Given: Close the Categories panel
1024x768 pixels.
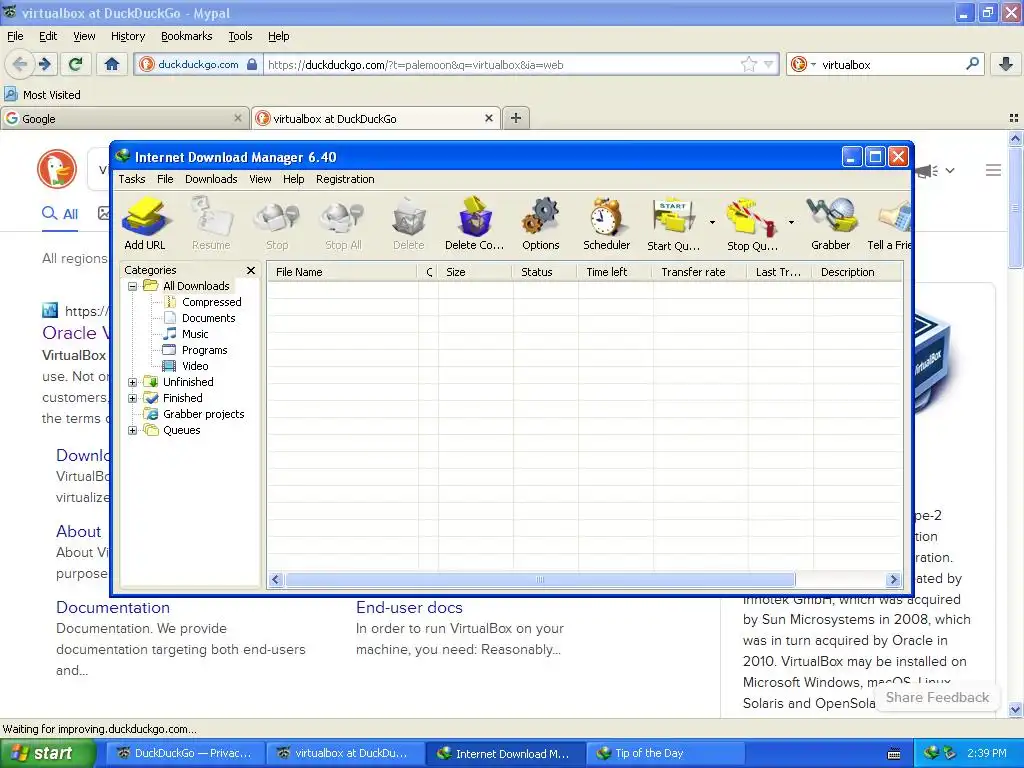Looking at the screenshot, I should point(251,270).
